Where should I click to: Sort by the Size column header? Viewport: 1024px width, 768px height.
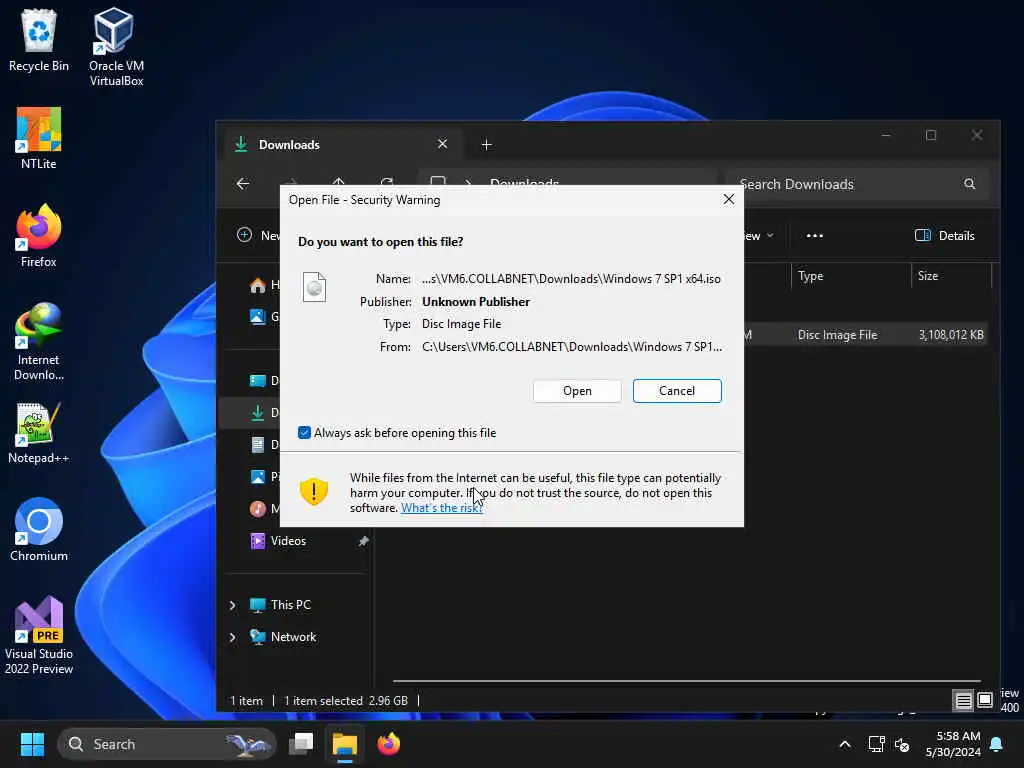[951, 276]
